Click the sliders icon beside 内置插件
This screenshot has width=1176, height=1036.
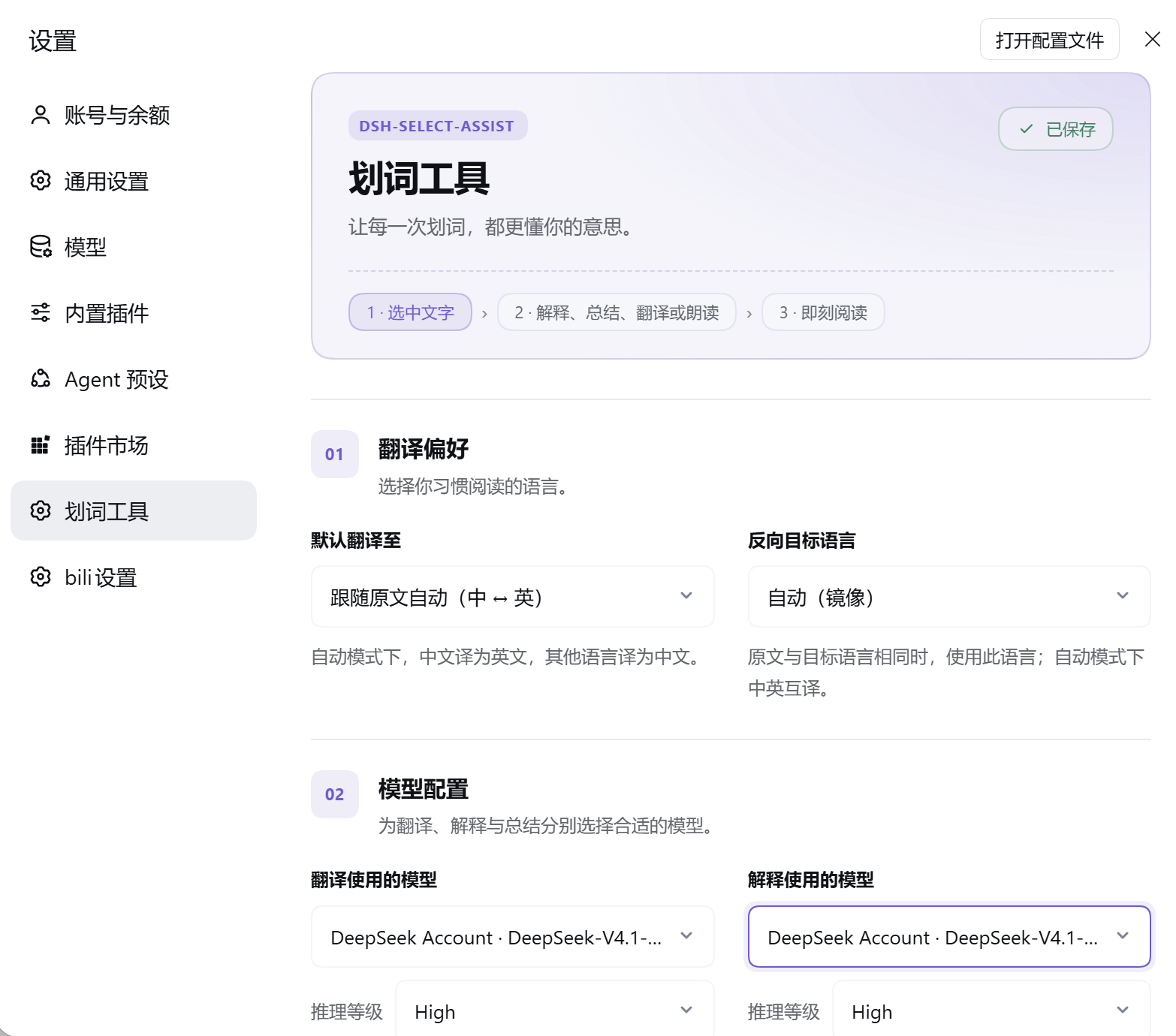[x=41, y=313]
